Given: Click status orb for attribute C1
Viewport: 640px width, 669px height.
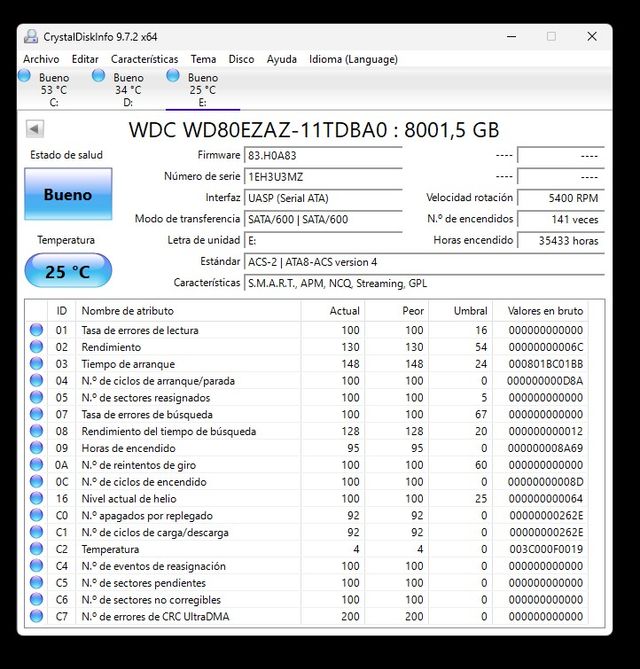Looking at the screenshot, I should click(x=36, y=532).
